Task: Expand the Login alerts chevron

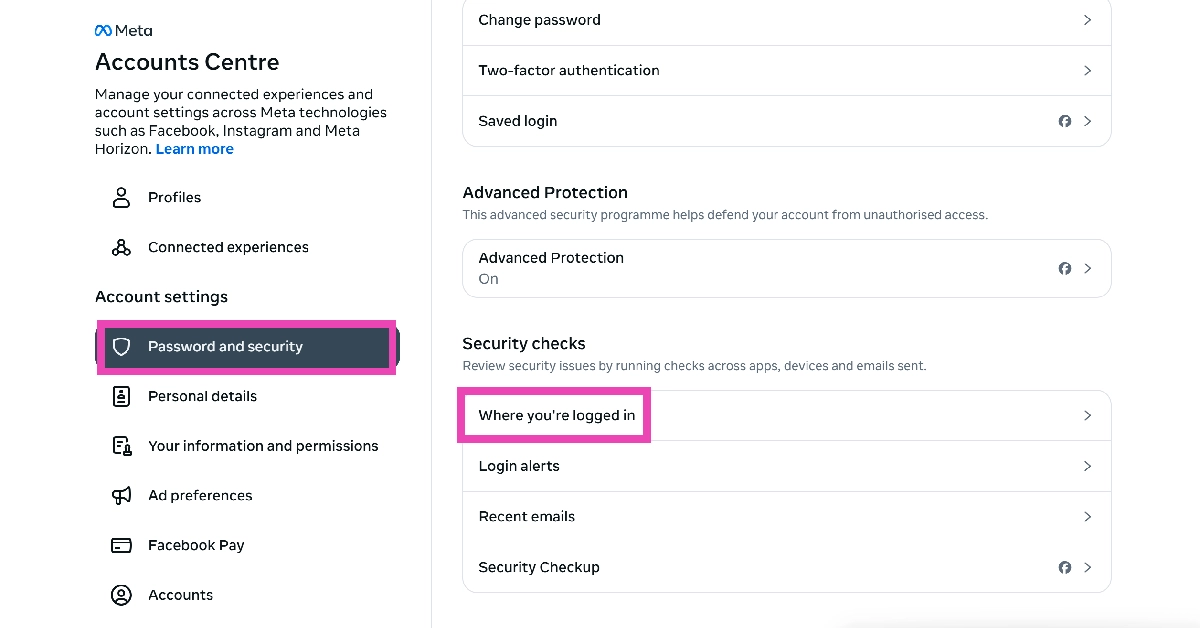Action: pyautogui.click(x=1087, y=466)
